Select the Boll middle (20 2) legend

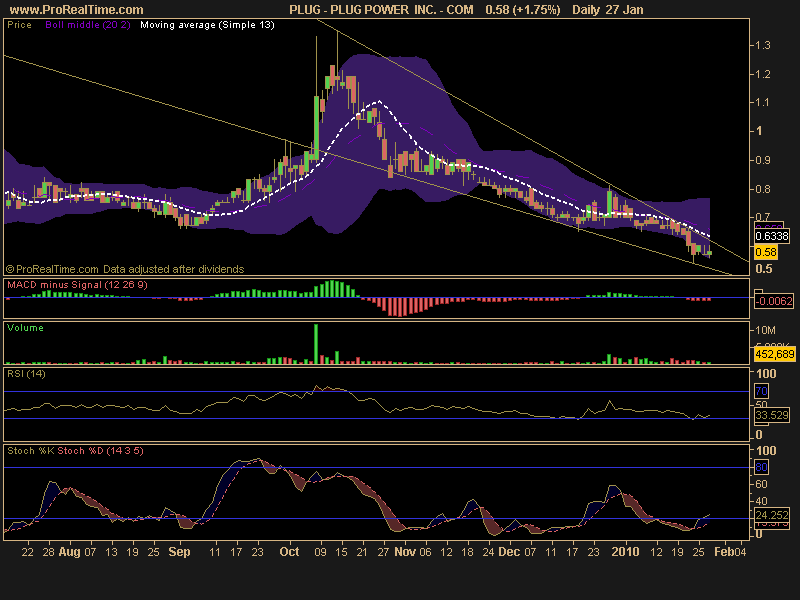coord(88,25)
